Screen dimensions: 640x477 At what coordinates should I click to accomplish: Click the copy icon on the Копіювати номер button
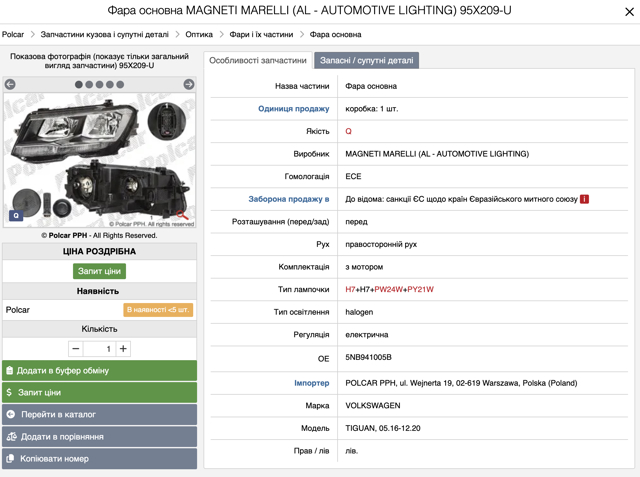pos(11,459)
